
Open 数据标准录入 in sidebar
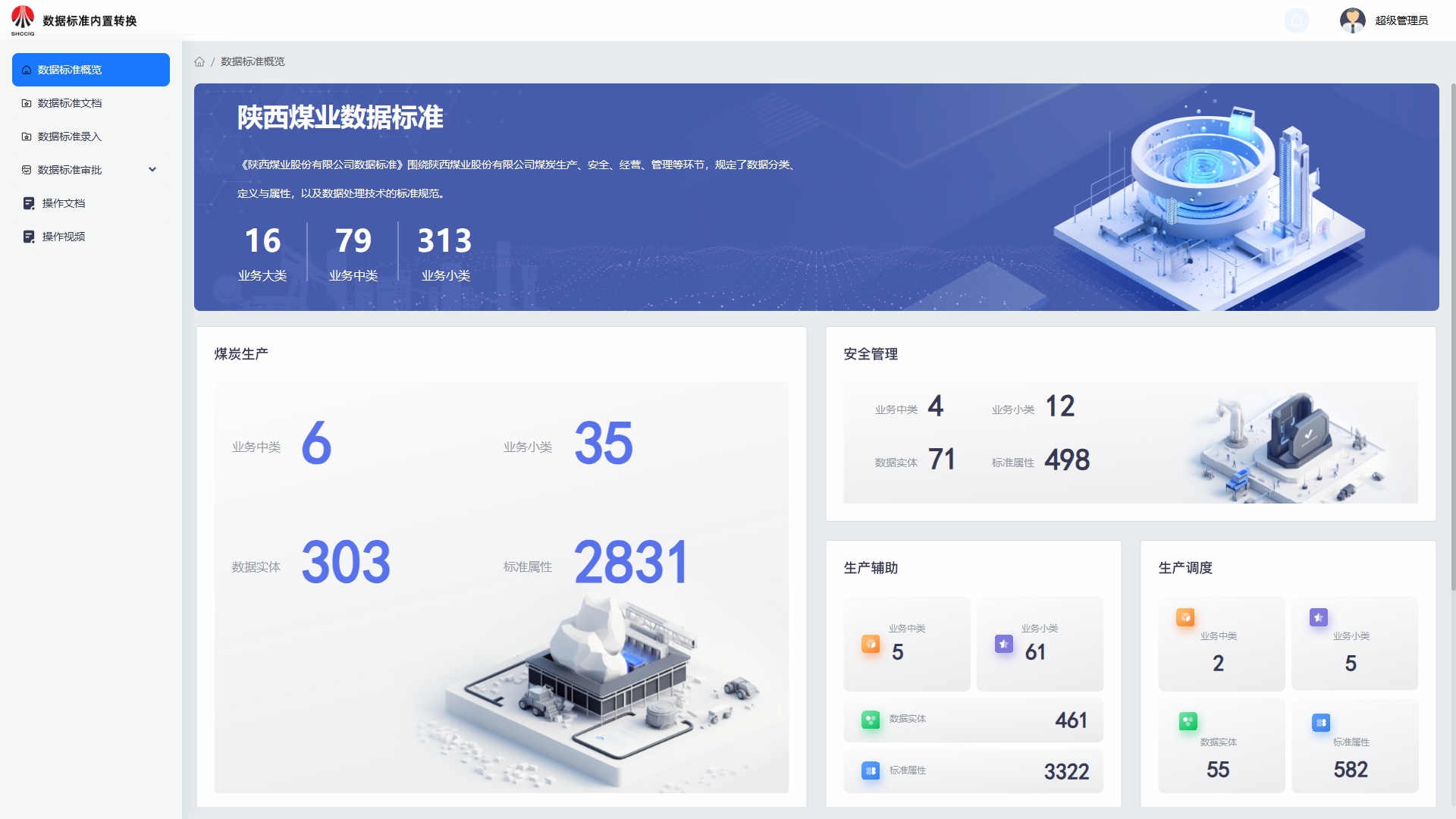click(70, 136)
